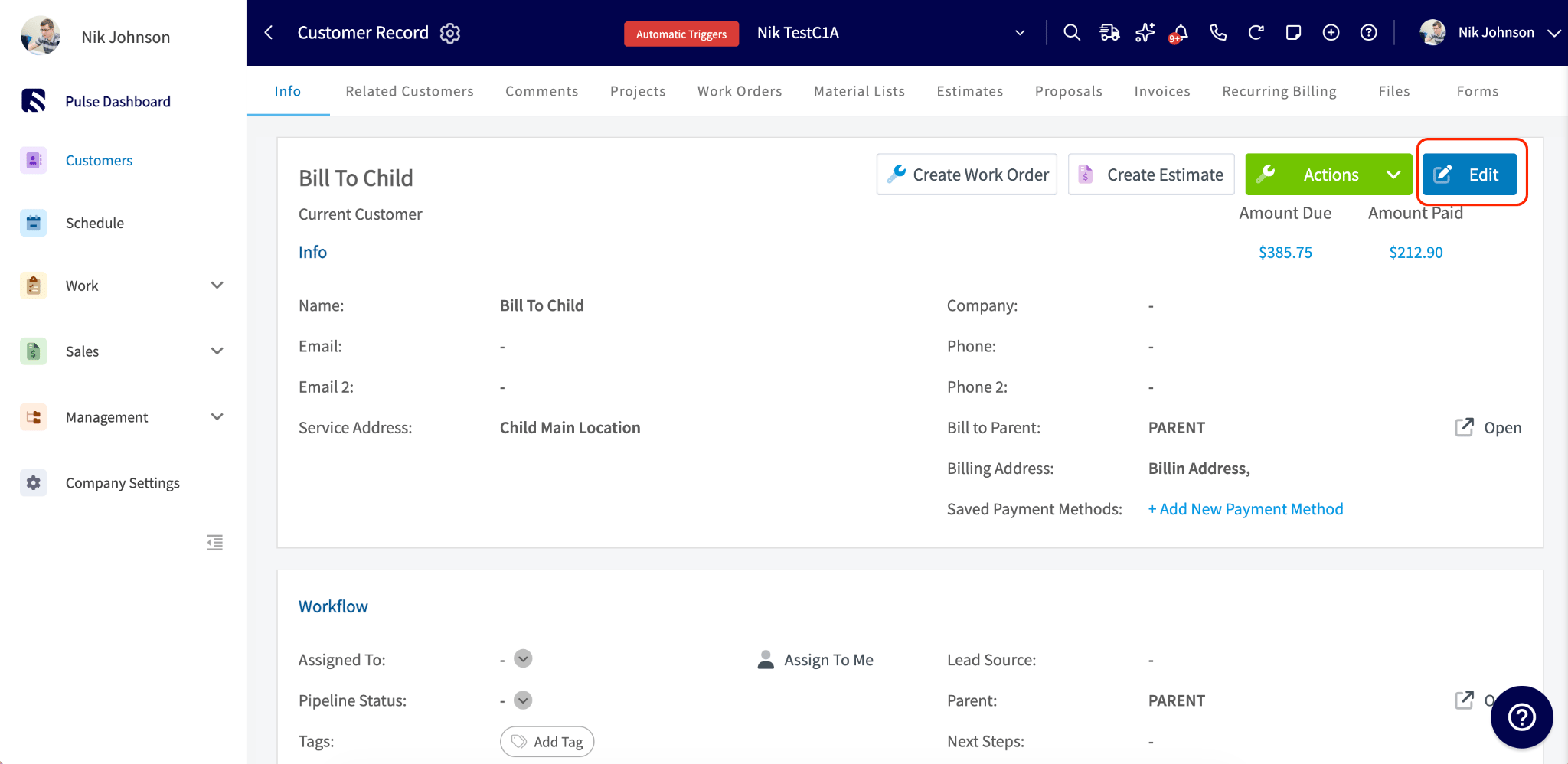Click the phone call icon

[x=1218, y=32]
